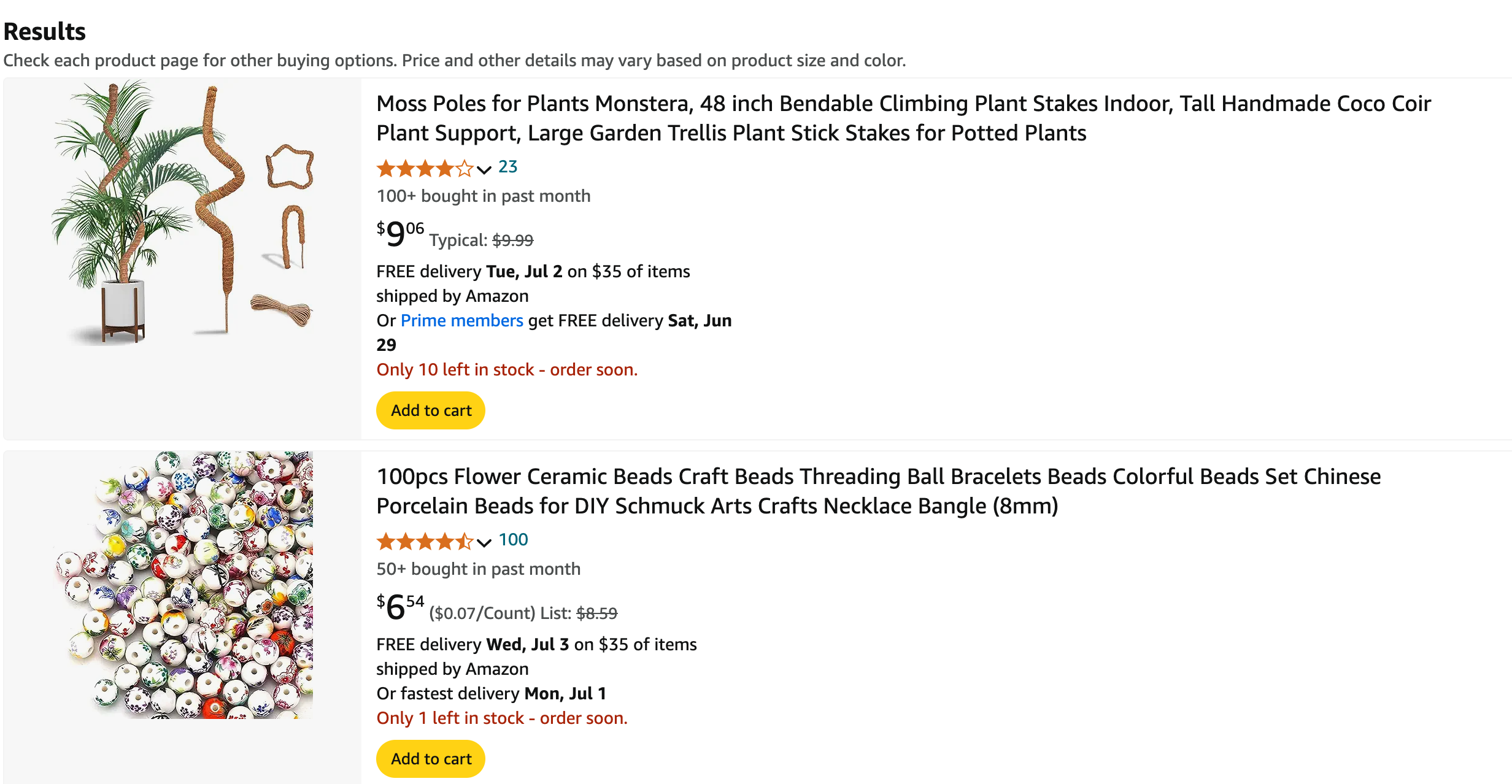This screenshot has width=1512, height=784.
Task: Click the Ceramic Beads star rating icon
Action: pos(425,541)
